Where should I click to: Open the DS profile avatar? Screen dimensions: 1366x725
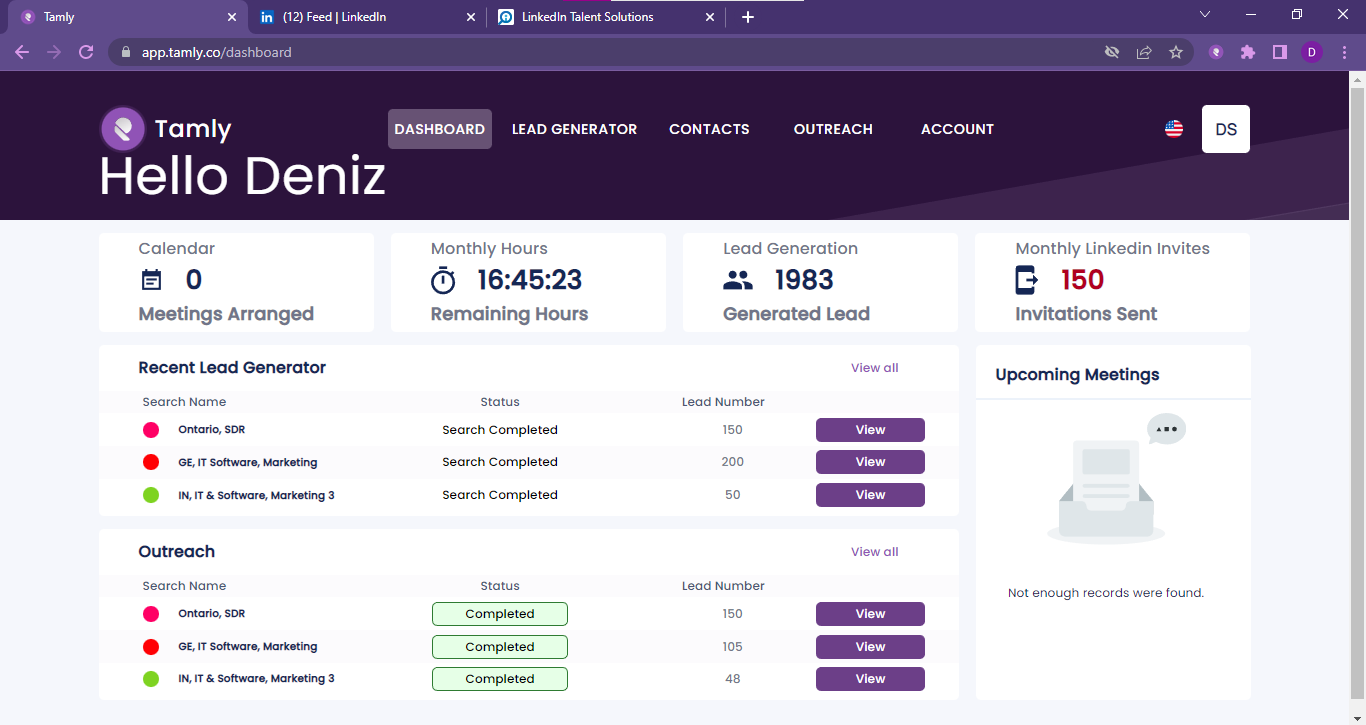[x=1226, y=129]
